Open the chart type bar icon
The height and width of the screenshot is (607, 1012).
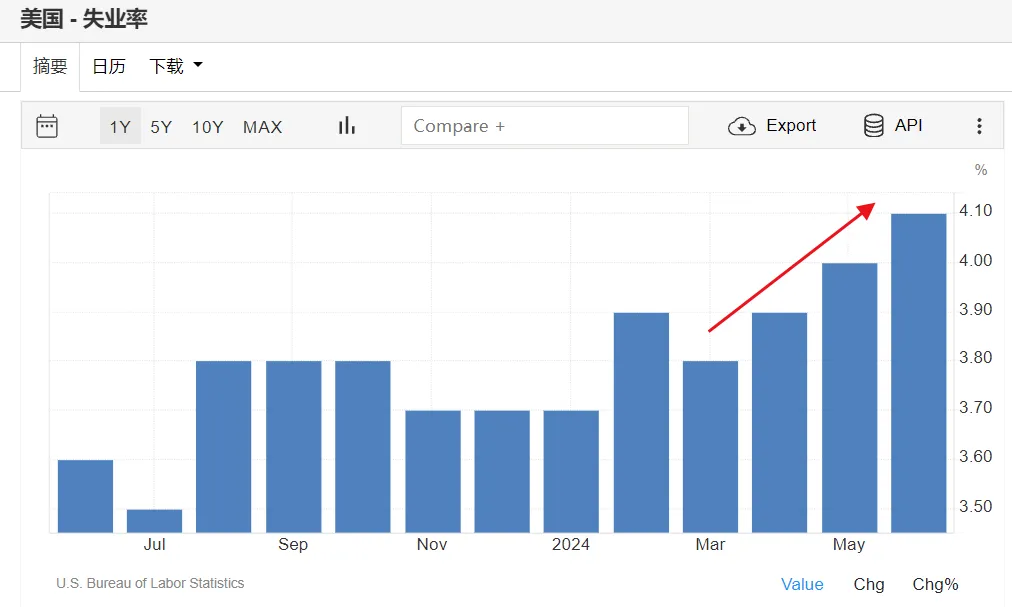click(x=347, y=126)
